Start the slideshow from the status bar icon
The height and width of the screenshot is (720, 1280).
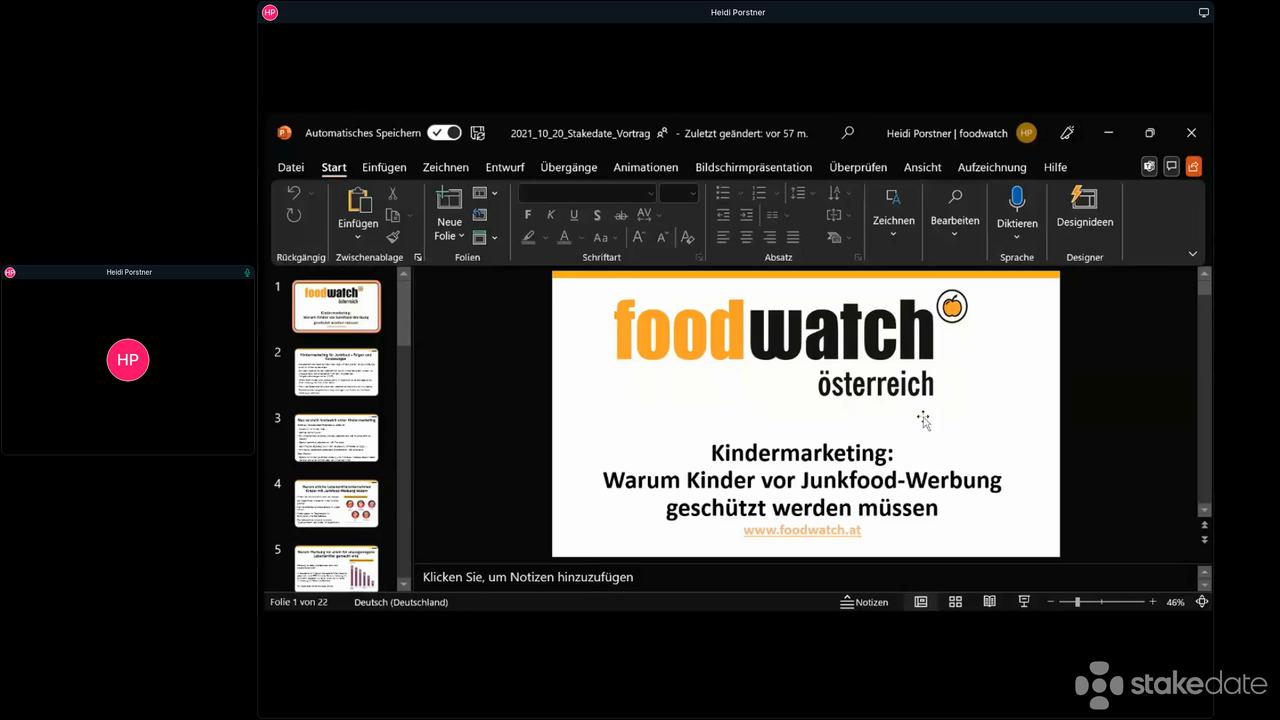point(1023,601)
